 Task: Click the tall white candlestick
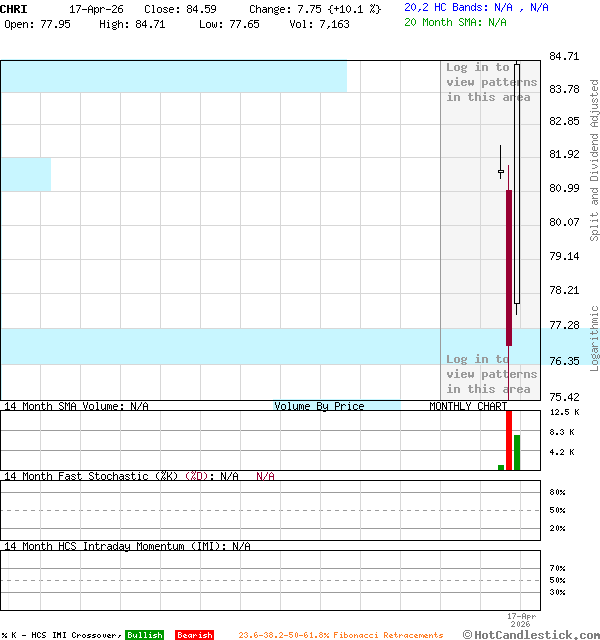(517, 180)
